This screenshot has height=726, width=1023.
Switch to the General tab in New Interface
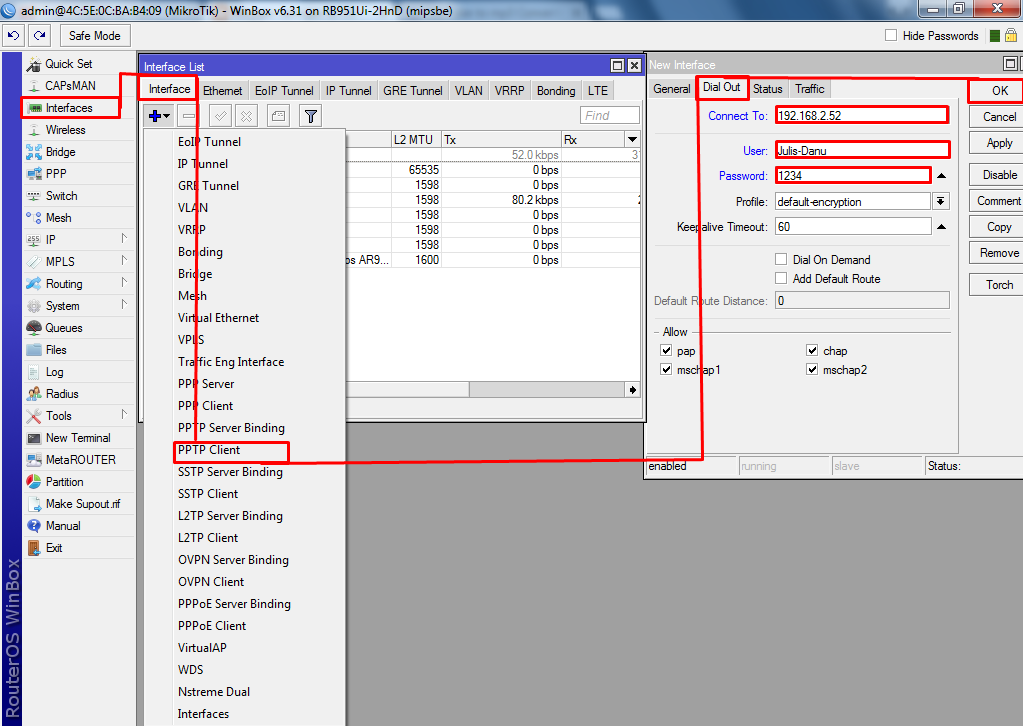pyautogui.click(x=671, y=89)
